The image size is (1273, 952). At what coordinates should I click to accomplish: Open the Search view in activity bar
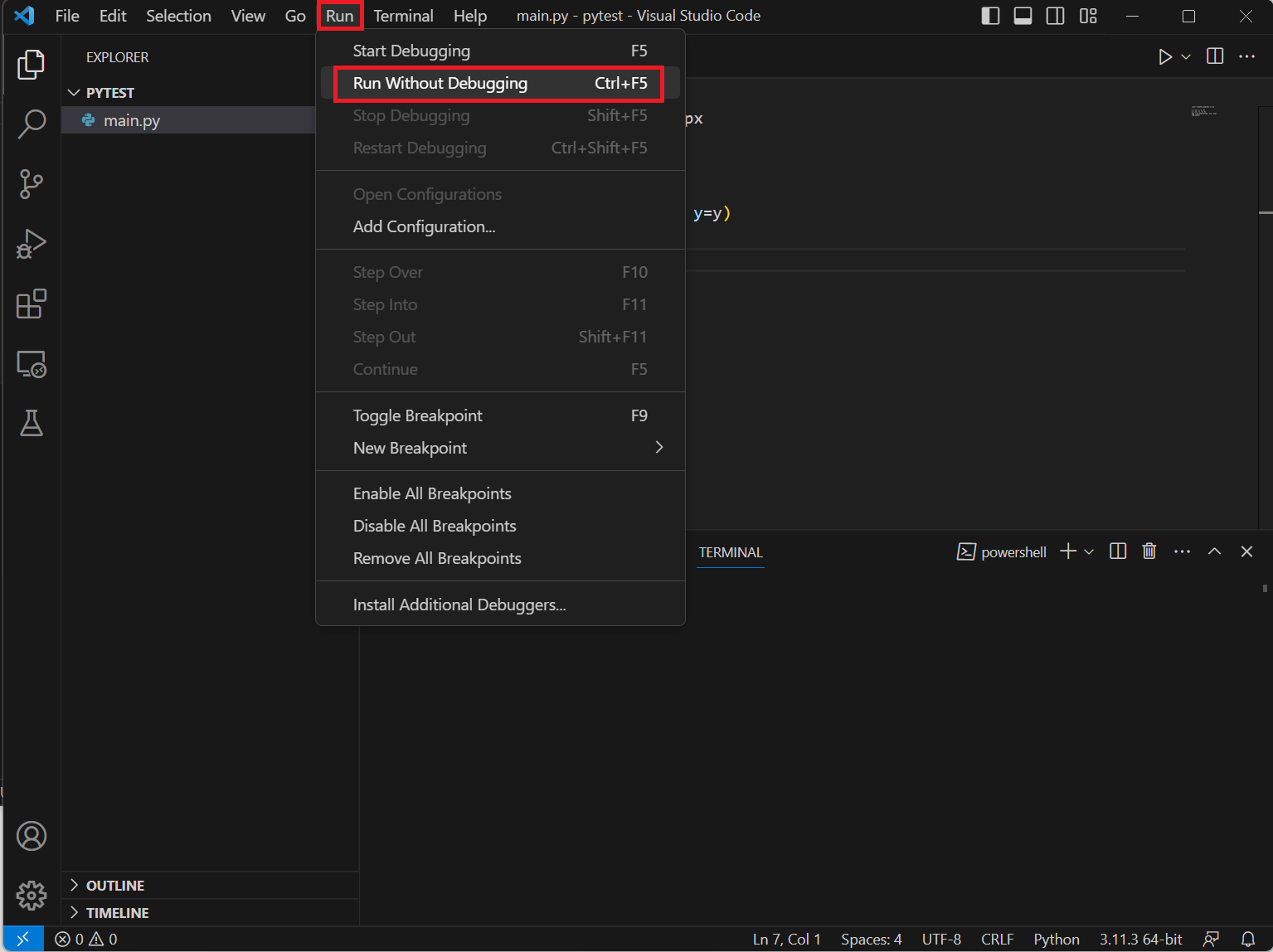[x=32, y=124]
